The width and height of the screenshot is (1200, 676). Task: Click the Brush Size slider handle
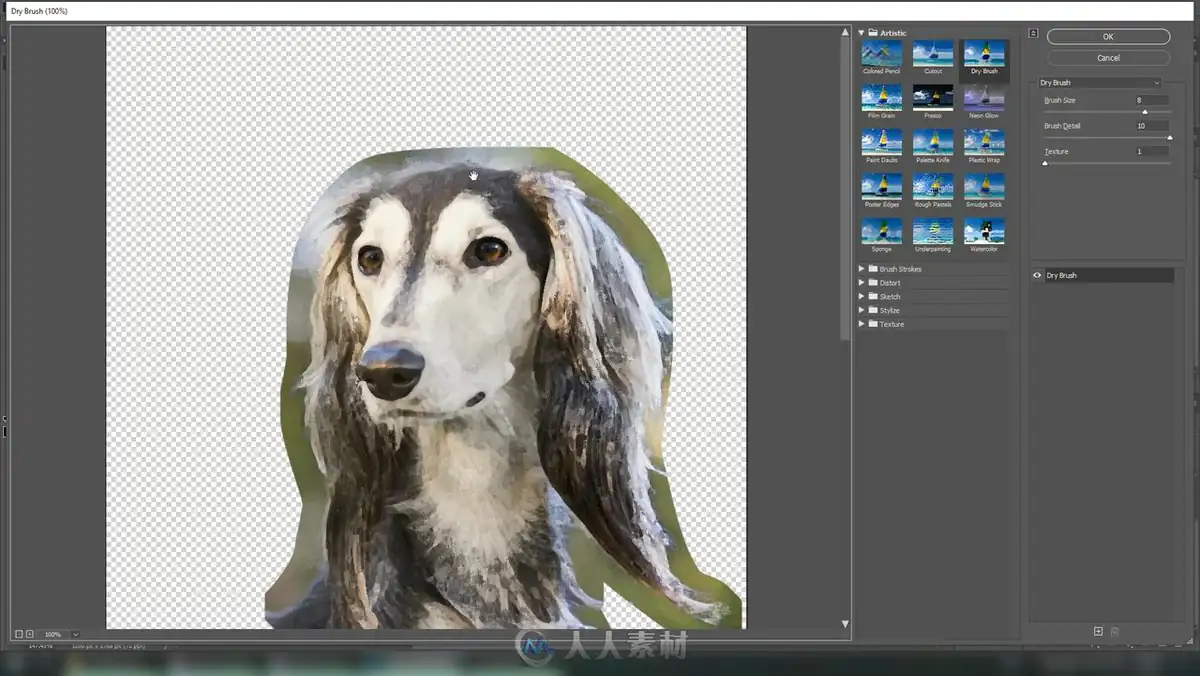pyautogui.click(x=1145, y=112)
